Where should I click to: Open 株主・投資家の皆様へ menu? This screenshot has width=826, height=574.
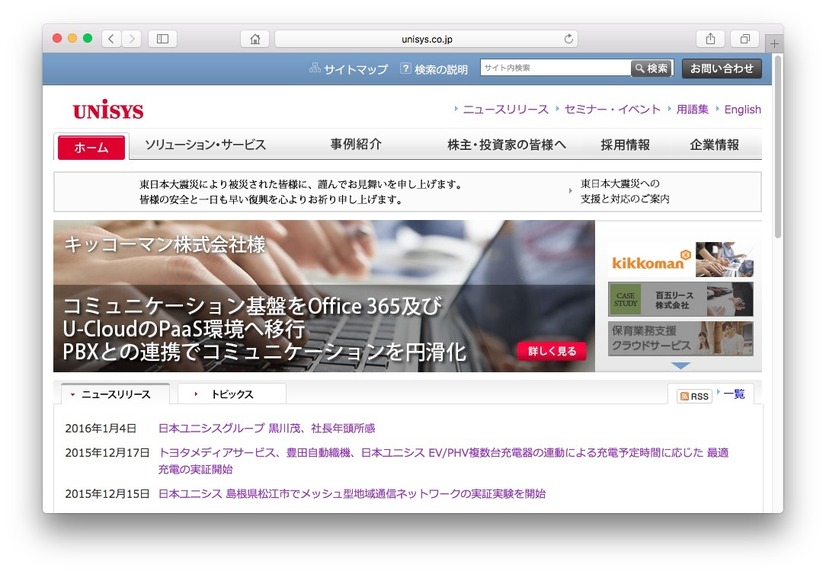(507, 145)
